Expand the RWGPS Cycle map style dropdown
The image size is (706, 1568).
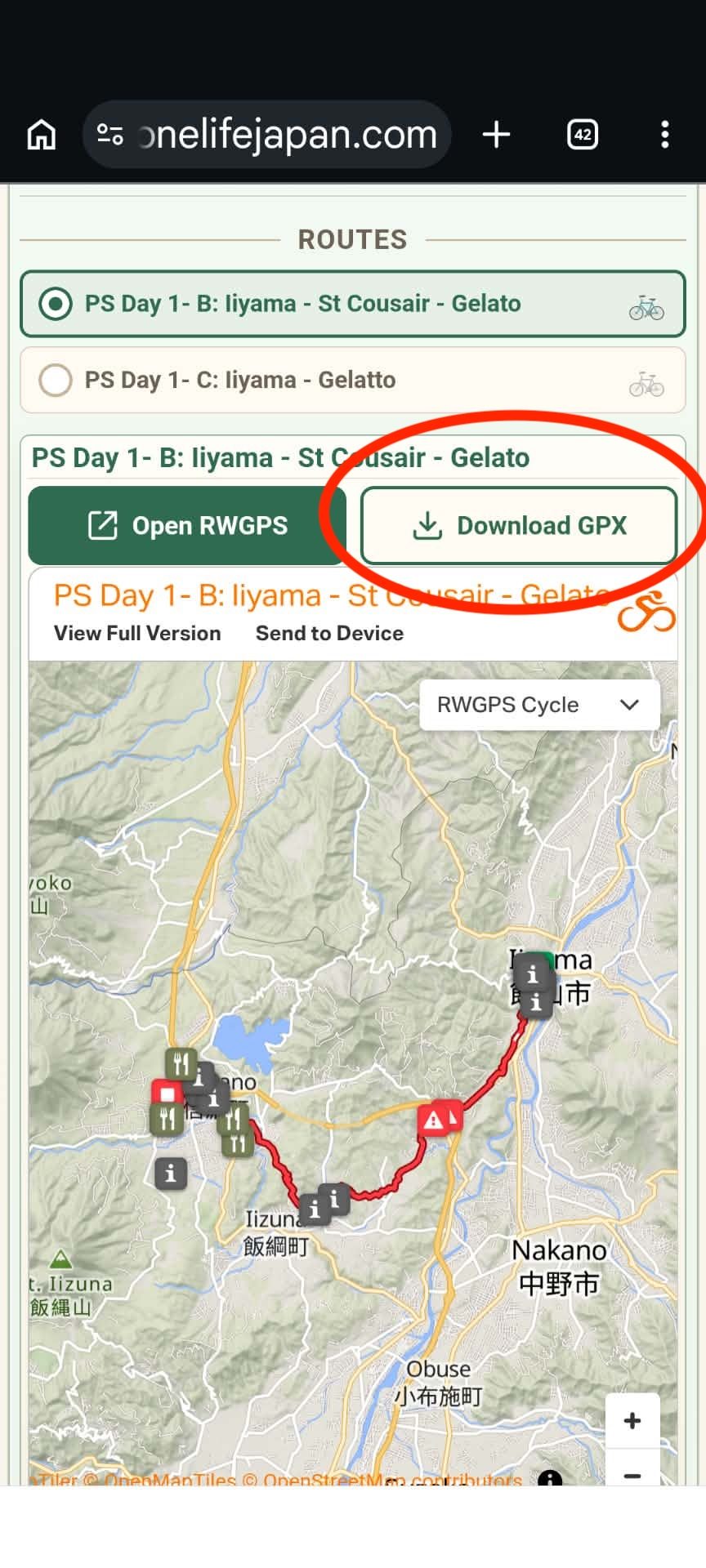539,705
